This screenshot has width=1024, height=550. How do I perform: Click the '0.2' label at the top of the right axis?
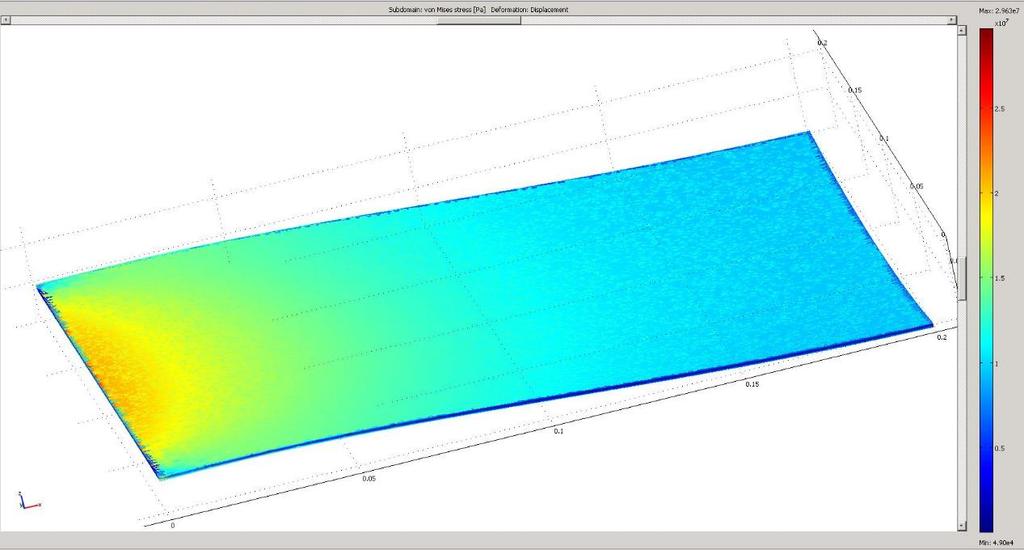(822, 43)
